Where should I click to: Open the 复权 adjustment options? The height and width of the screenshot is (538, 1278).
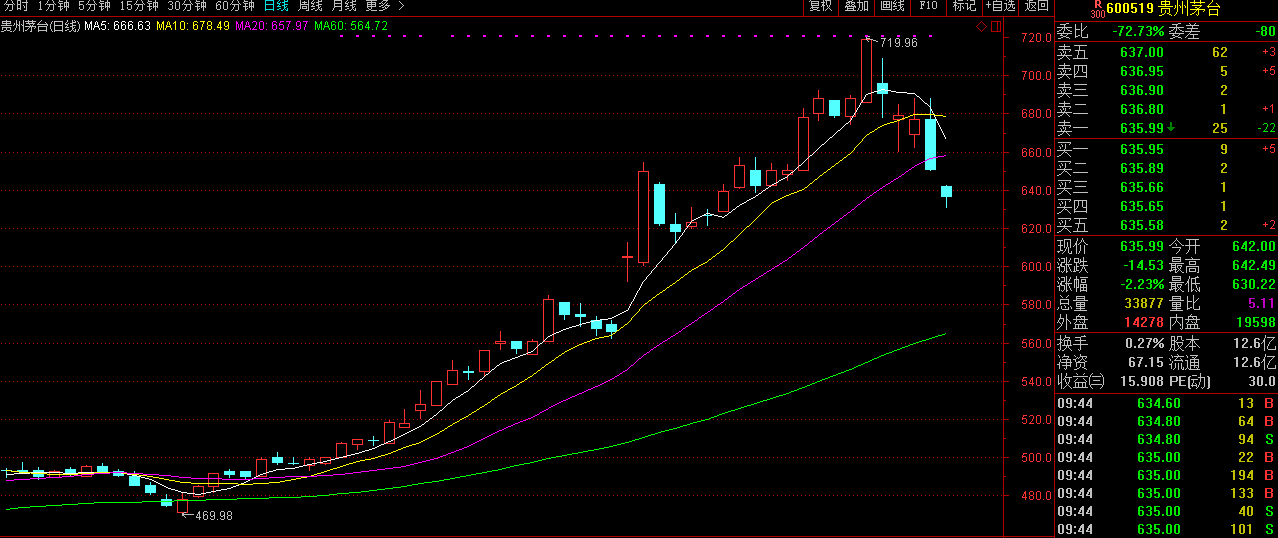point(820,6)
